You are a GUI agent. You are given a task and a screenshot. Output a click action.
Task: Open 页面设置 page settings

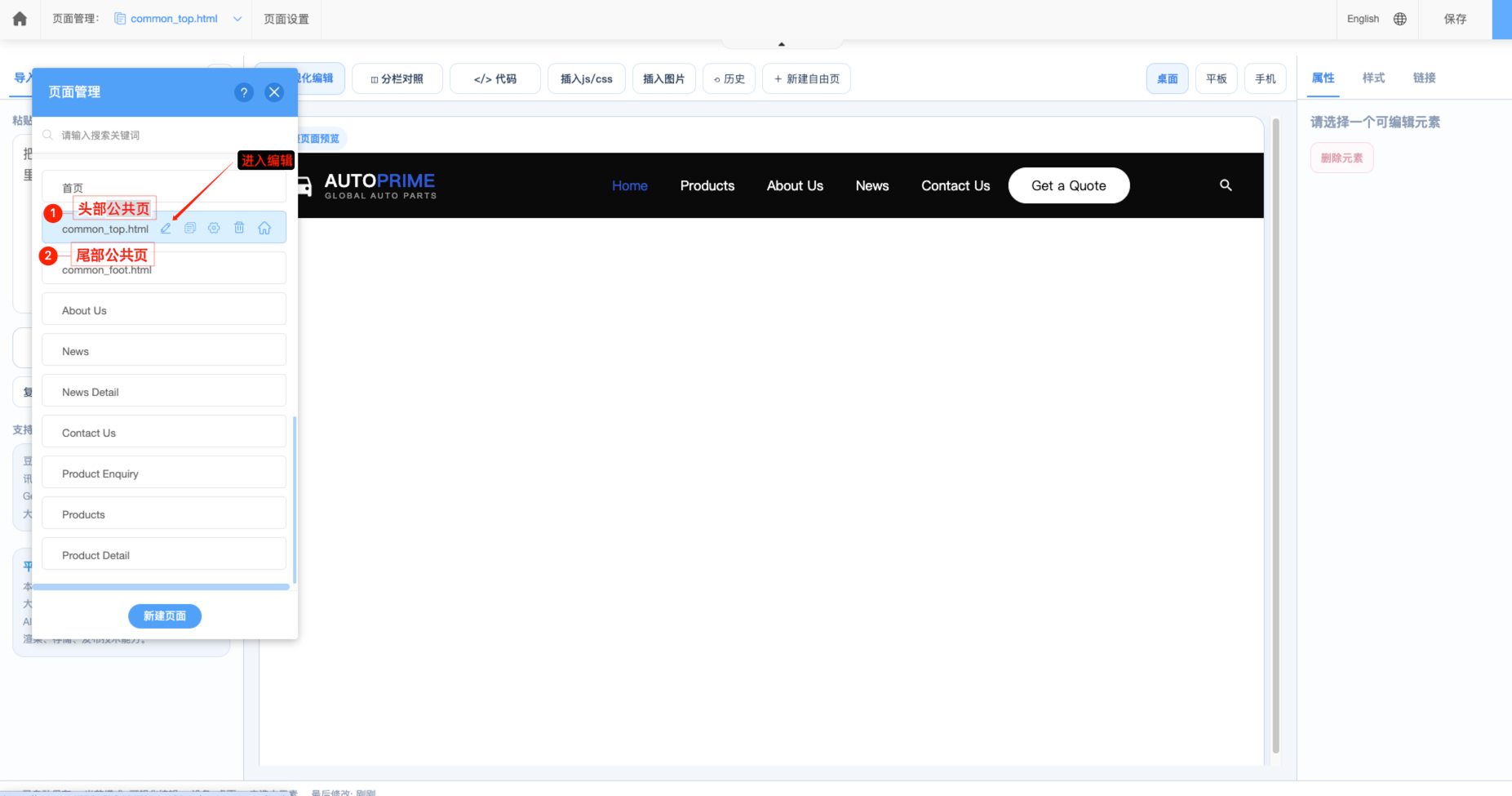pyautogui.click(x=286, y=19)
